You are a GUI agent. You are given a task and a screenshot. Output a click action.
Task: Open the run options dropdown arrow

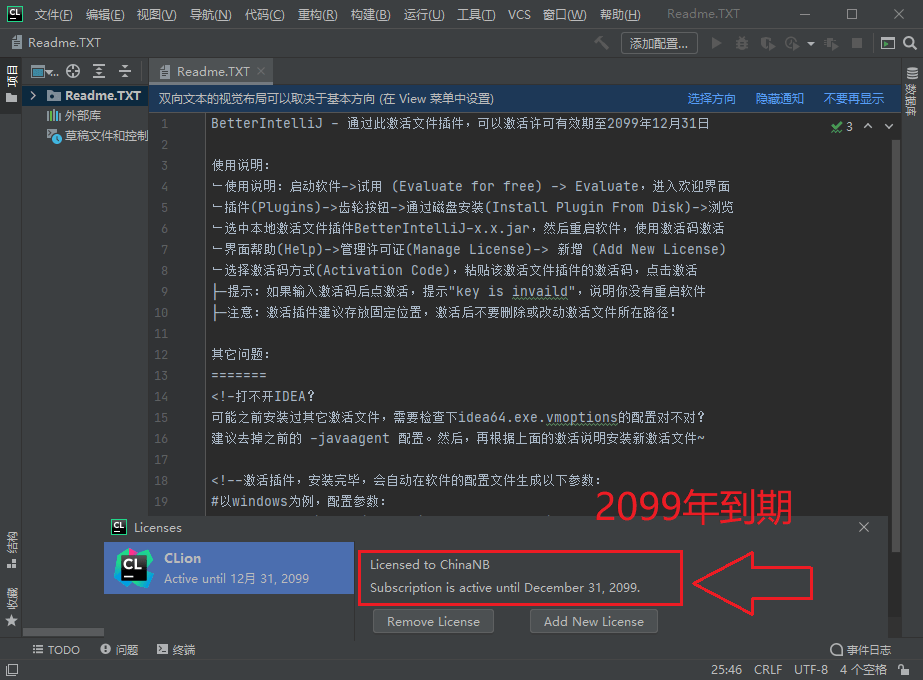(x=811, y=44)
